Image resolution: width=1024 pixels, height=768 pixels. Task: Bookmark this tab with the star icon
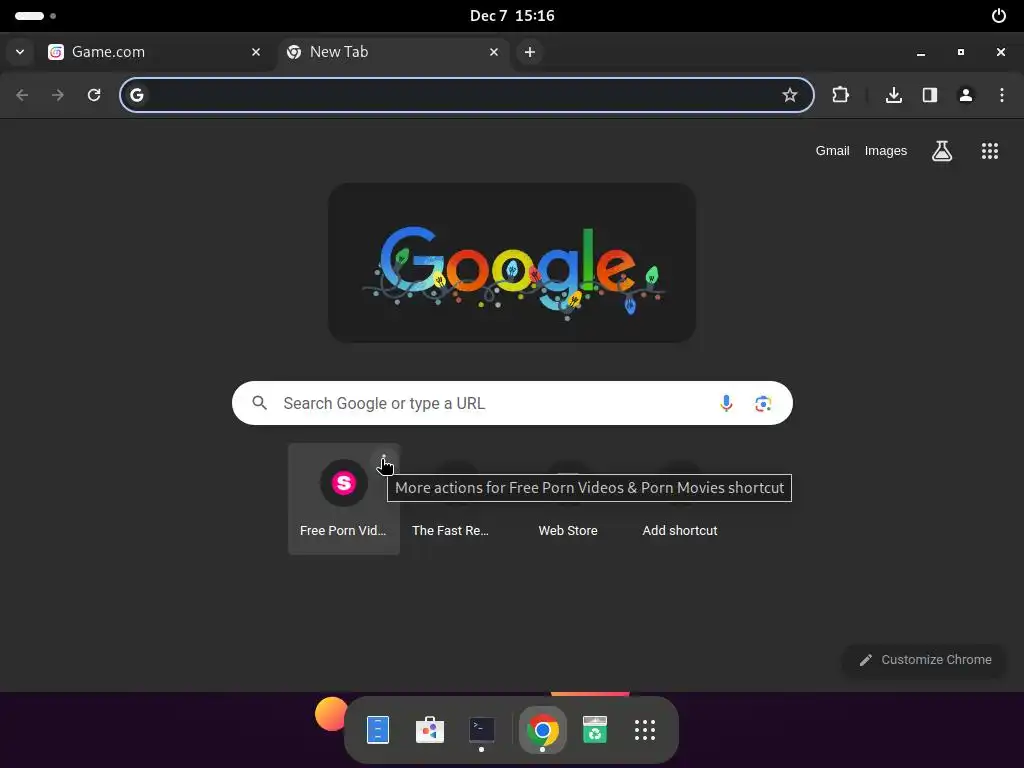(790, 95)
